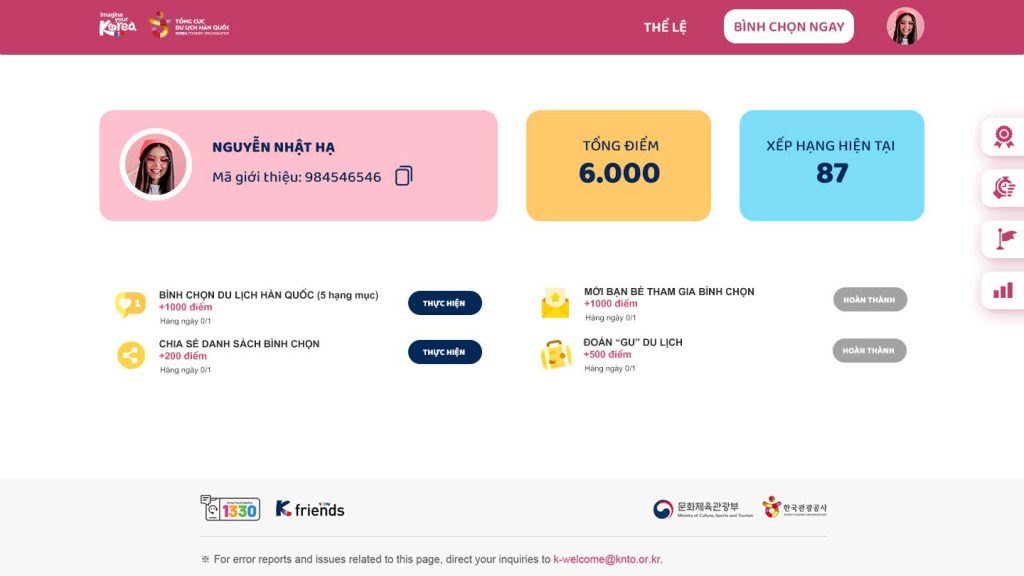The image size is (1024, 576).
Task: Click the travel suitcase quiz icon
Action: tap(556, 355)
